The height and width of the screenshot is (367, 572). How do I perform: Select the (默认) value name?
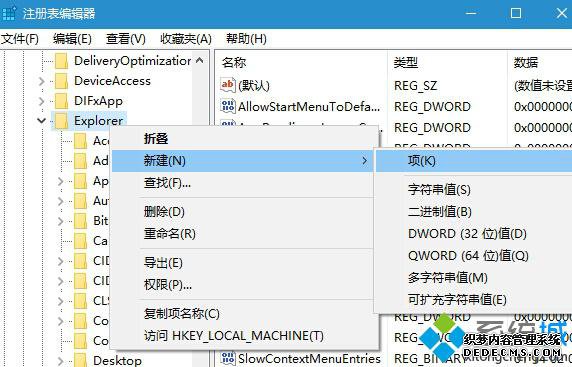coord(254,86)
